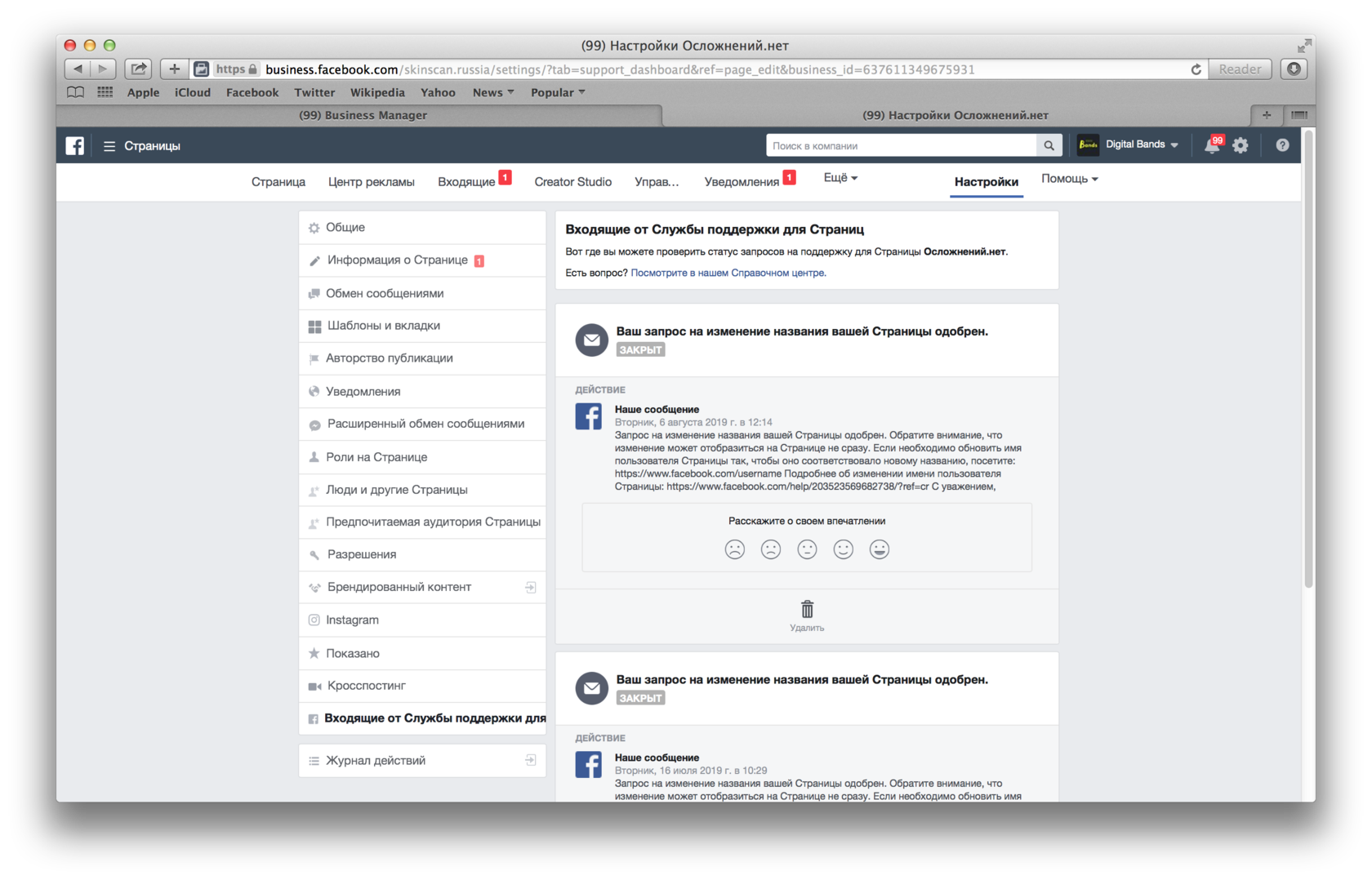
Task: Open the notifications bell with 99 badge
Action: pyautogui.click(x=1212, y=145)
